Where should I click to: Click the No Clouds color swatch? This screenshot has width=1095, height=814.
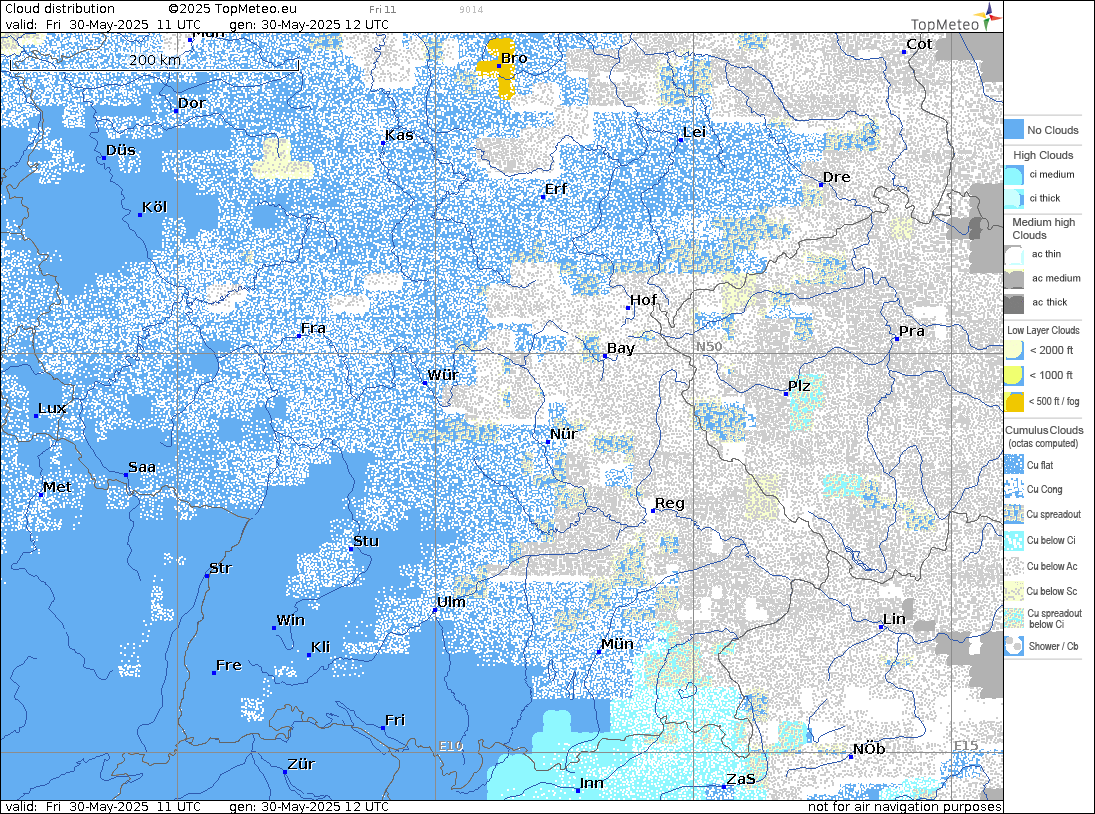pyautogui.click(x=1014, y=129)
